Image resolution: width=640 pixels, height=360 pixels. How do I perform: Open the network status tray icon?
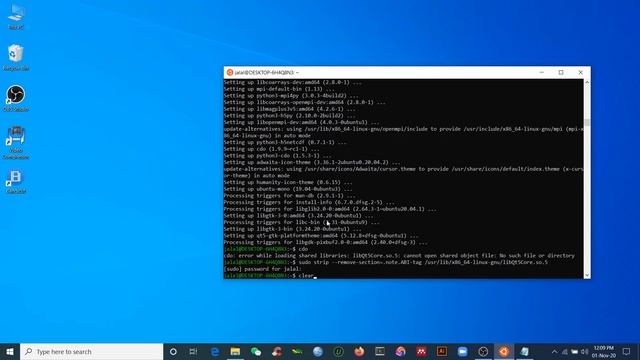(x=565, y=352)
